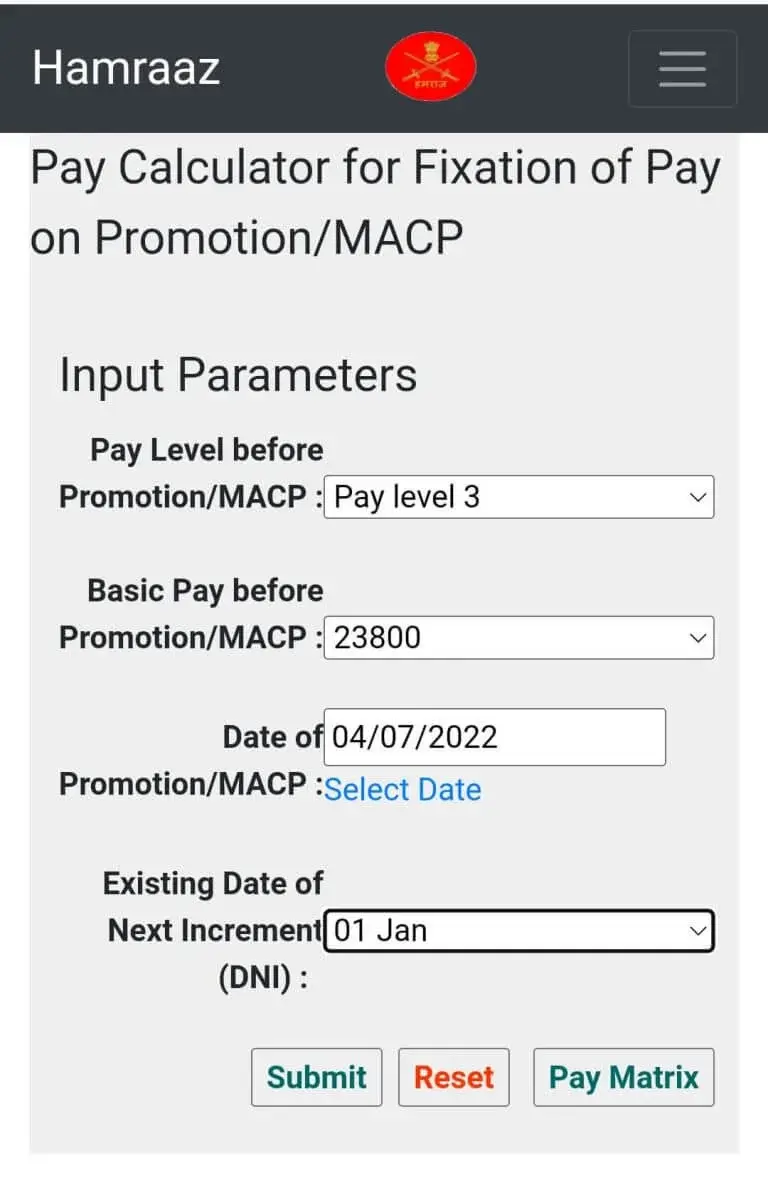The width and height of the screenshot is (768, 1185).
Task: Open the hamburger navigation menu
Action: coord(683,69)
